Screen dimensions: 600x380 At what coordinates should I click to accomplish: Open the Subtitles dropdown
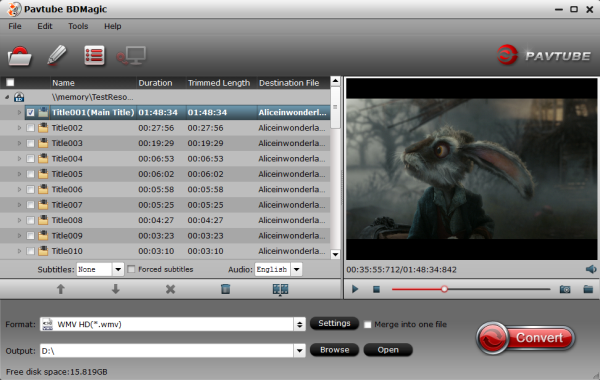point(118,269)
